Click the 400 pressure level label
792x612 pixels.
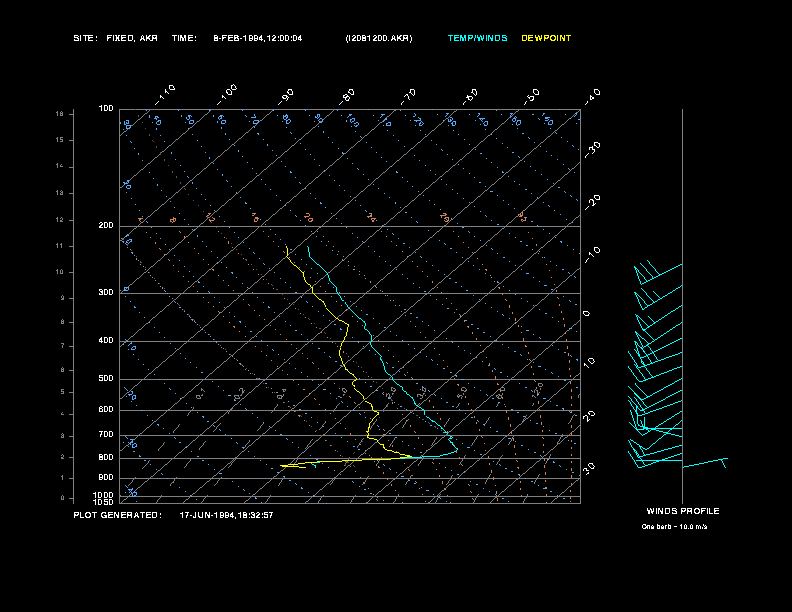point(106,340)
